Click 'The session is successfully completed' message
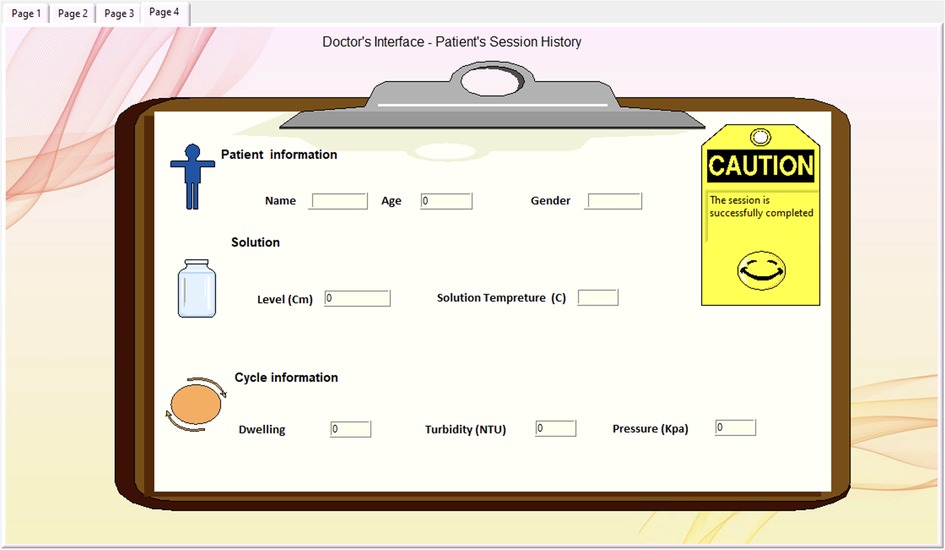Viewport: 945px width, 550px height. [x=761, y=207]
